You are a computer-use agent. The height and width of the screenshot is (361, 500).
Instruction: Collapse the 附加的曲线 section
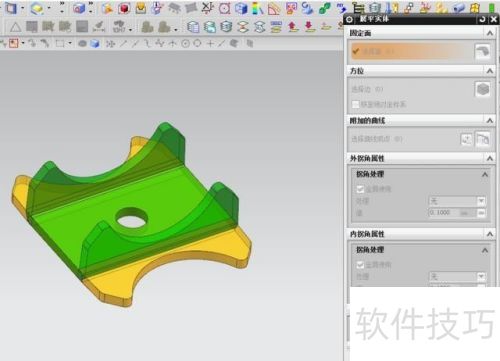point(490,120)
